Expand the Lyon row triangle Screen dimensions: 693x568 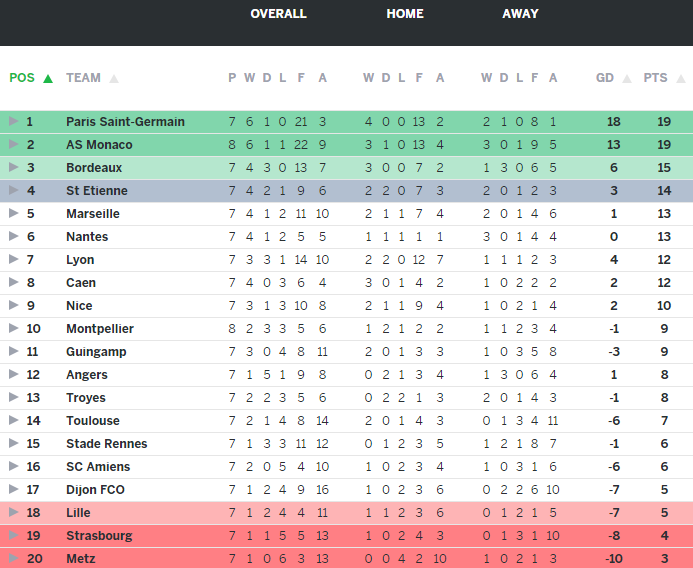13,260
